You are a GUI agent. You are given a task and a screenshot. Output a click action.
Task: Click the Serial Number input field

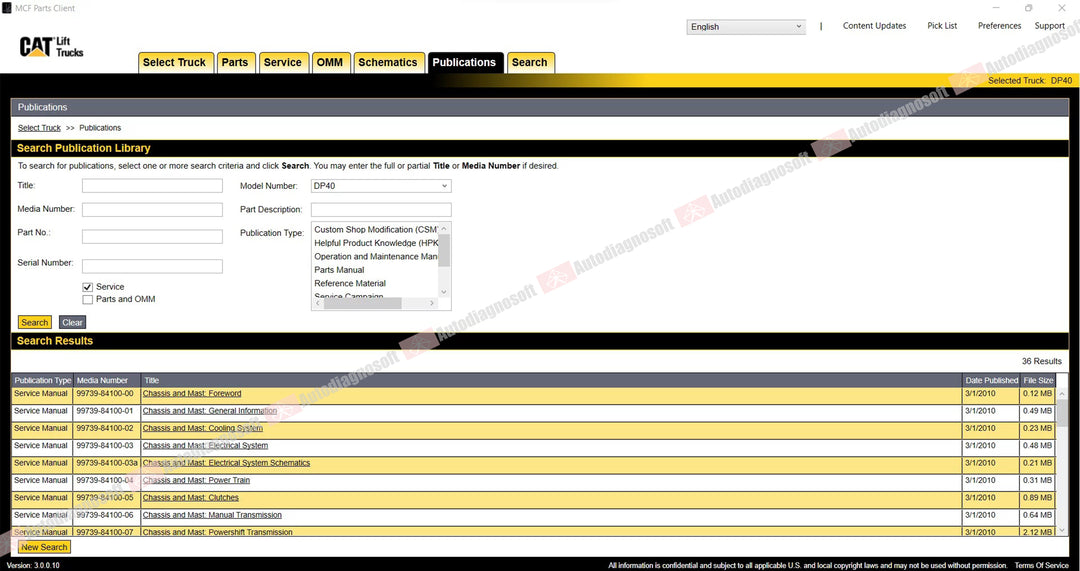152,266
